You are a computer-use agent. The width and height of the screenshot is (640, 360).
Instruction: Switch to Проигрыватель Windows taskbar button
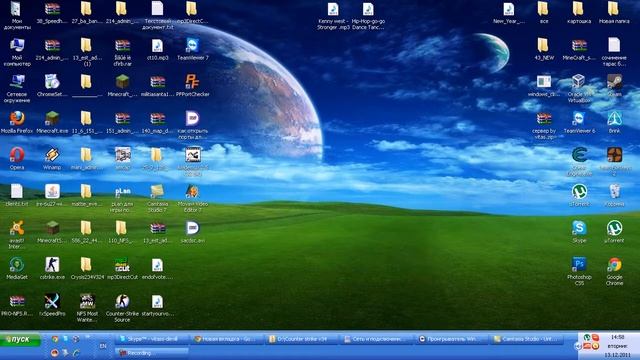pyautogui.click(x=453, y=339)
